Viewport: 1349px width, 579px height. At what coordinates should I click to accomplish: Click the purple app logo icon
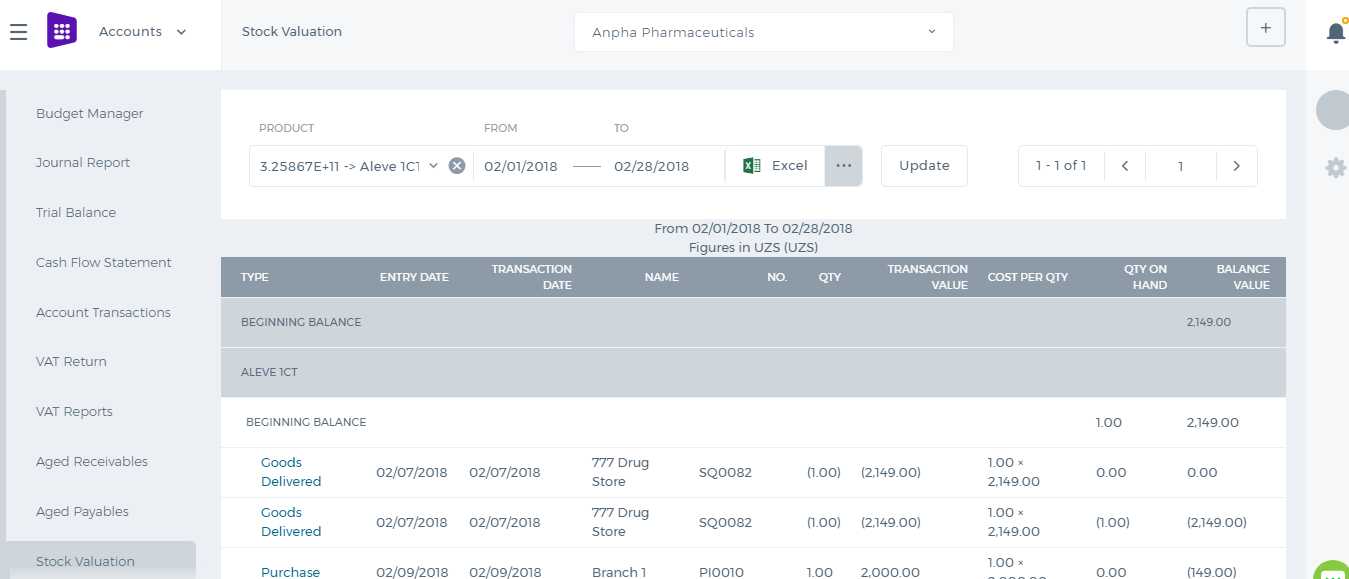pos(62,31)
